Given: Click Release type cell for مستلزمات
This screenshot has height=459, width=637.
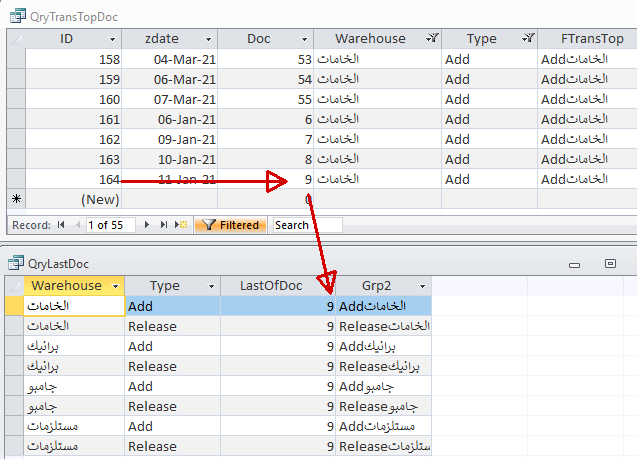Looking at the screenshot, I should pyautogui.click(x=172, y=446).
